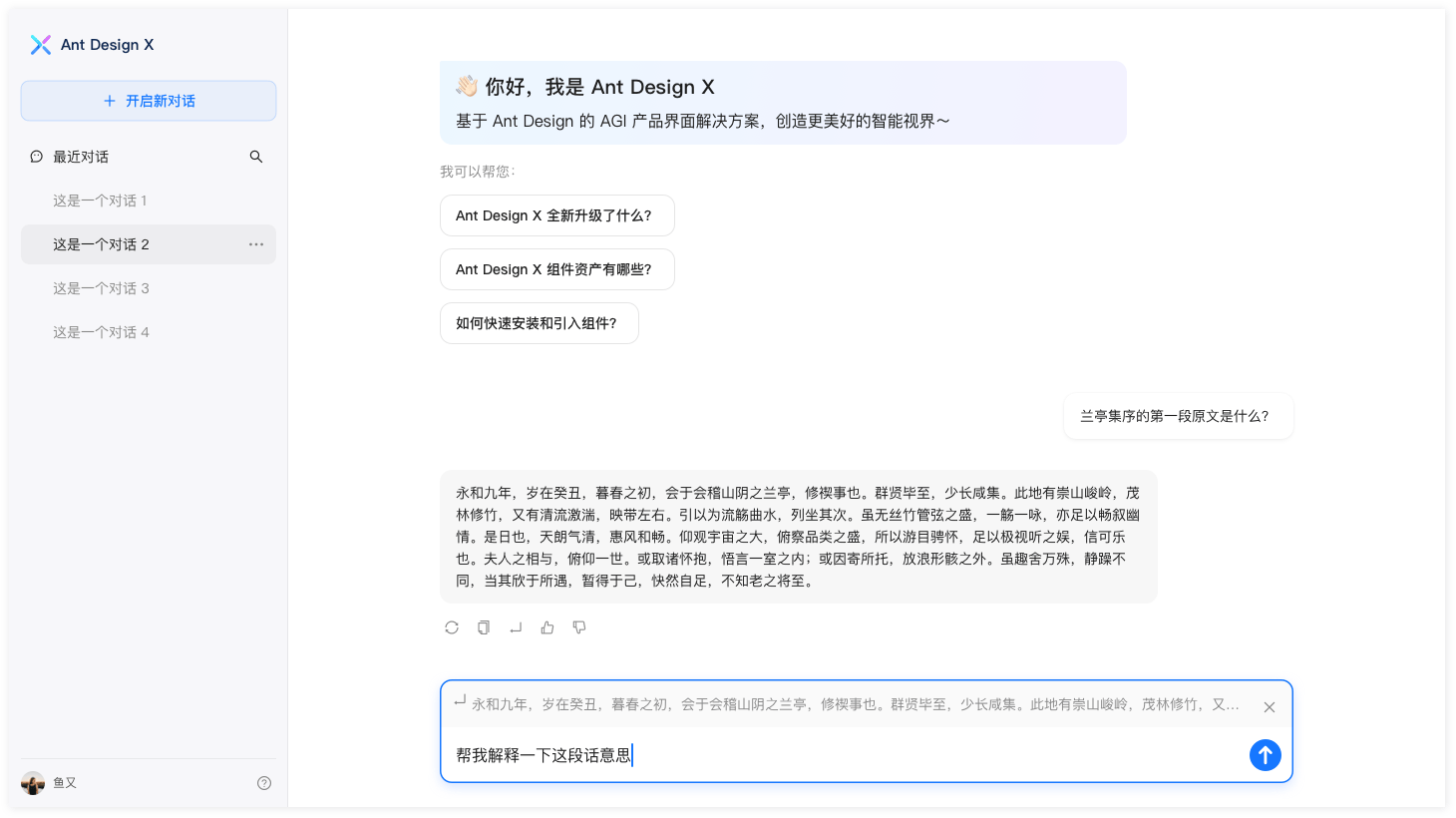Open conversation 这是一个对话 4
Viewport: 1456px width, 818px height.
[149, 332]
